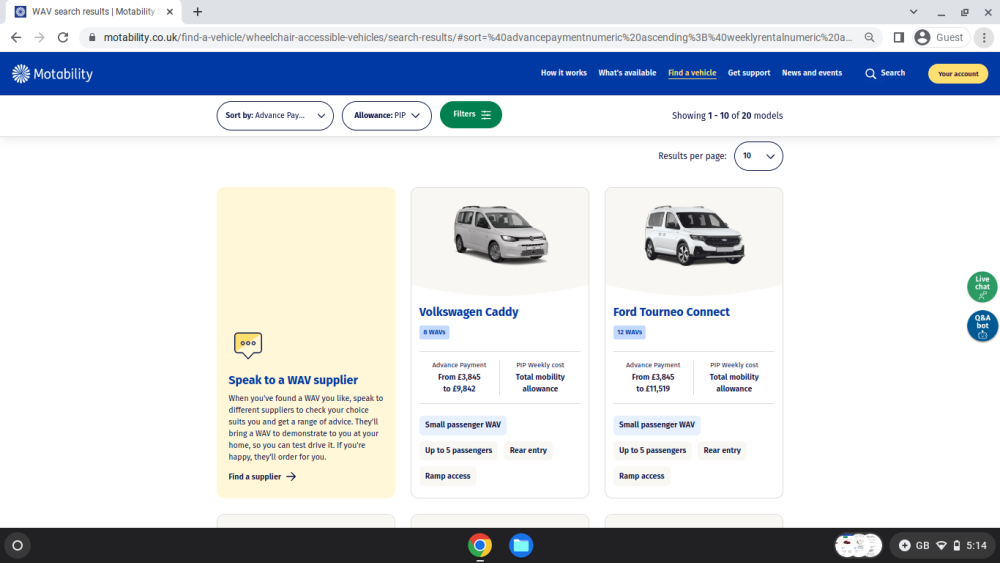The image size is (1000, 563).
Task: Open the Allowance PIP dropdown
Action: [x=386, y=115]
